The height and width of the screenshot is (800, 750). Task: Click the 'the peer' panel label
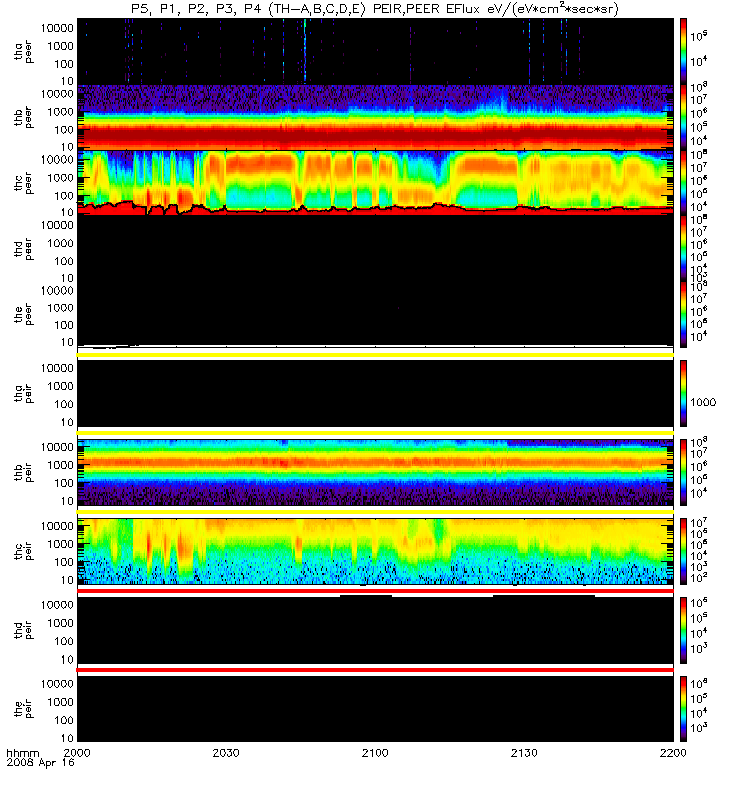[23, 314]
